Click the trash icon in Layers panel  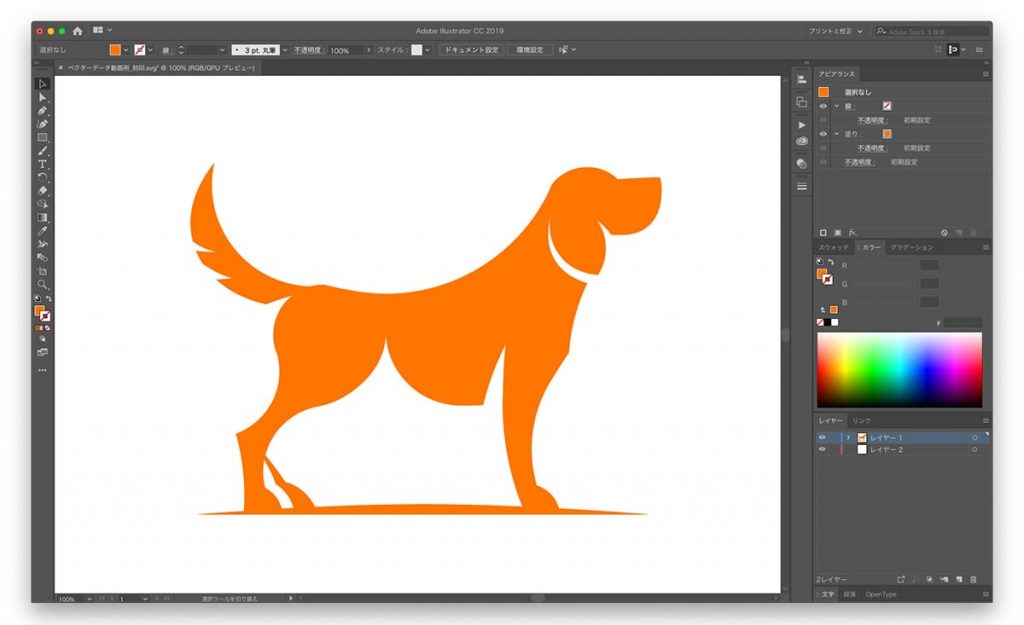tap(972, 579)
